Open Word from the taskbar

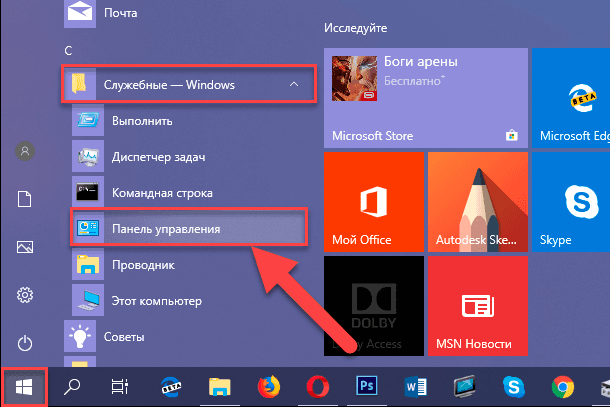(415, 387)
